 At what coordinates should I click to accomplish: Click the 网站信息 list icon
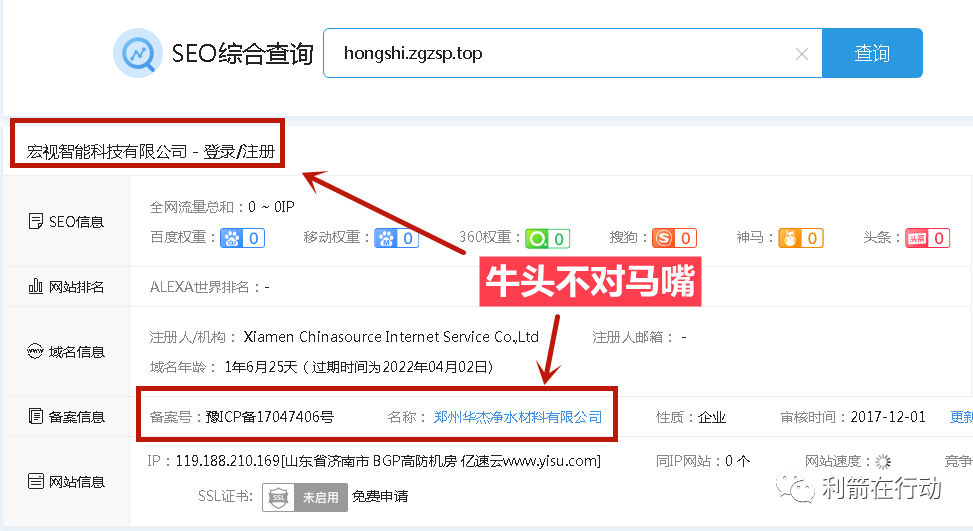(35, 481)
